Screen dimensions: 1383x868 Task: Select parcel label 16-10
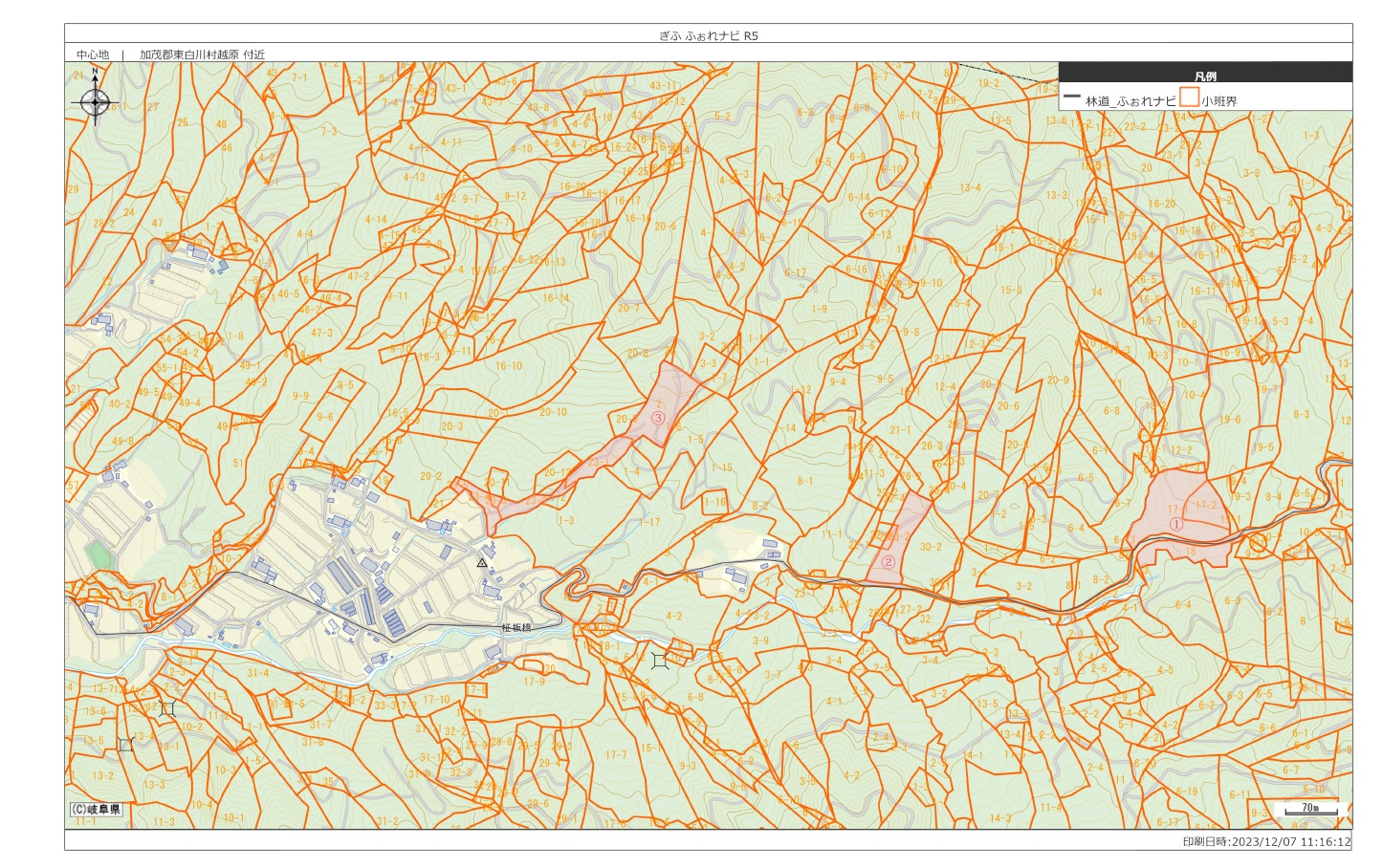click(x=509, y=365)
